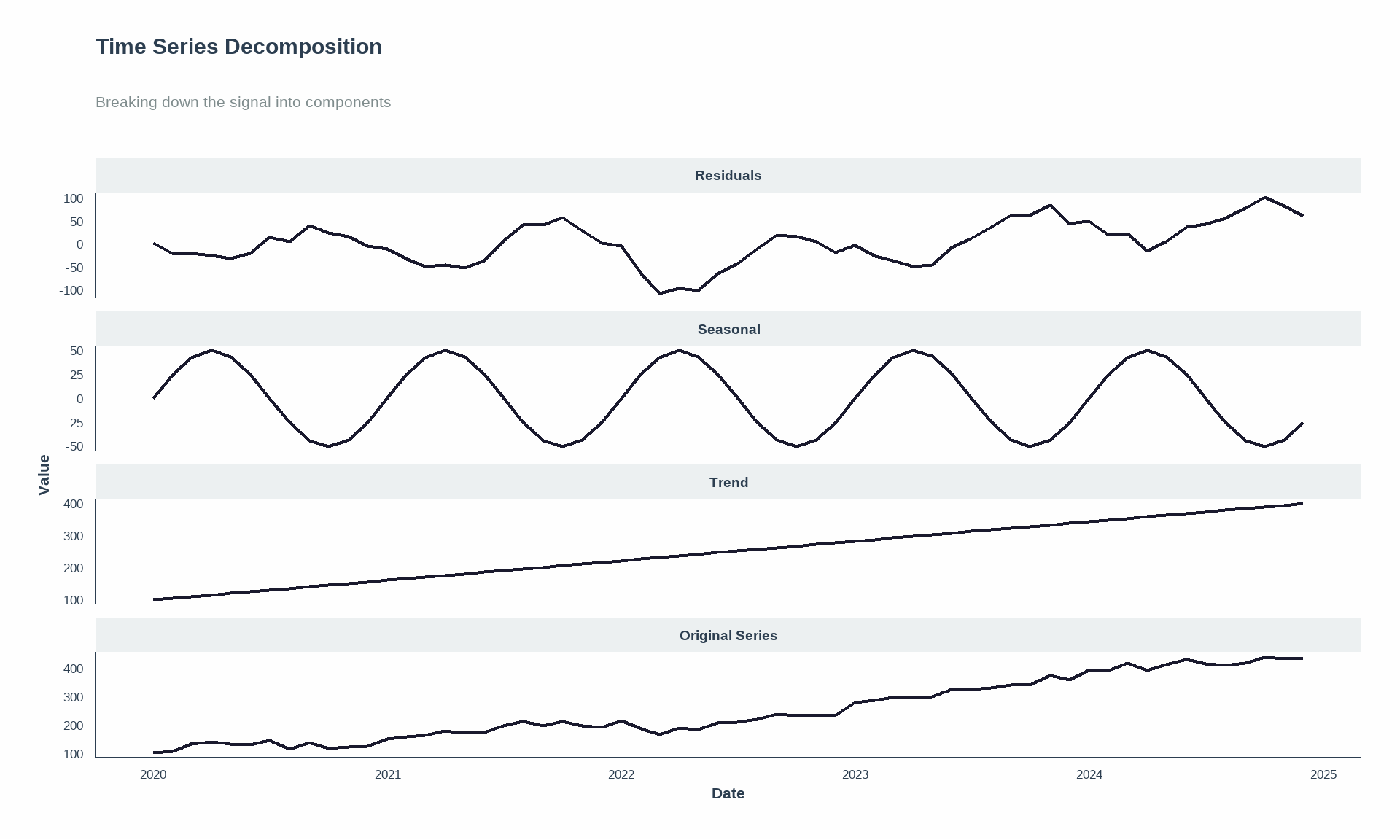
Task: Select the Seasonal panel header strip
Action: (728, 330)
